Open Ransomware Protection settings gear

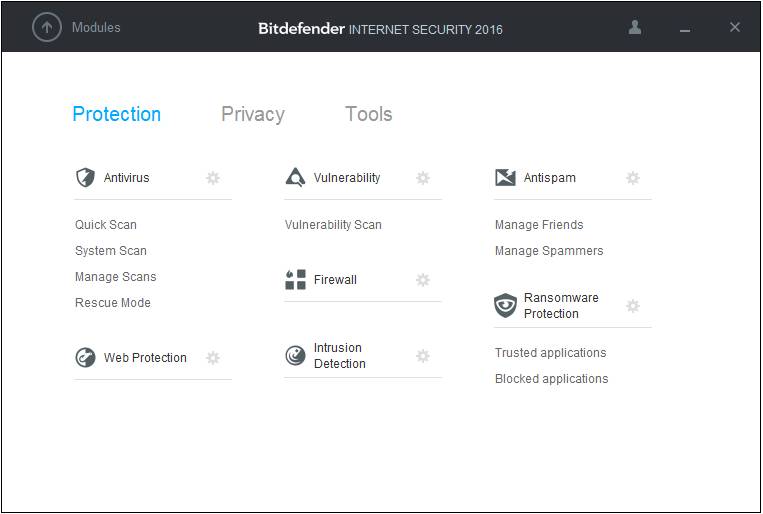pos(633,306)
